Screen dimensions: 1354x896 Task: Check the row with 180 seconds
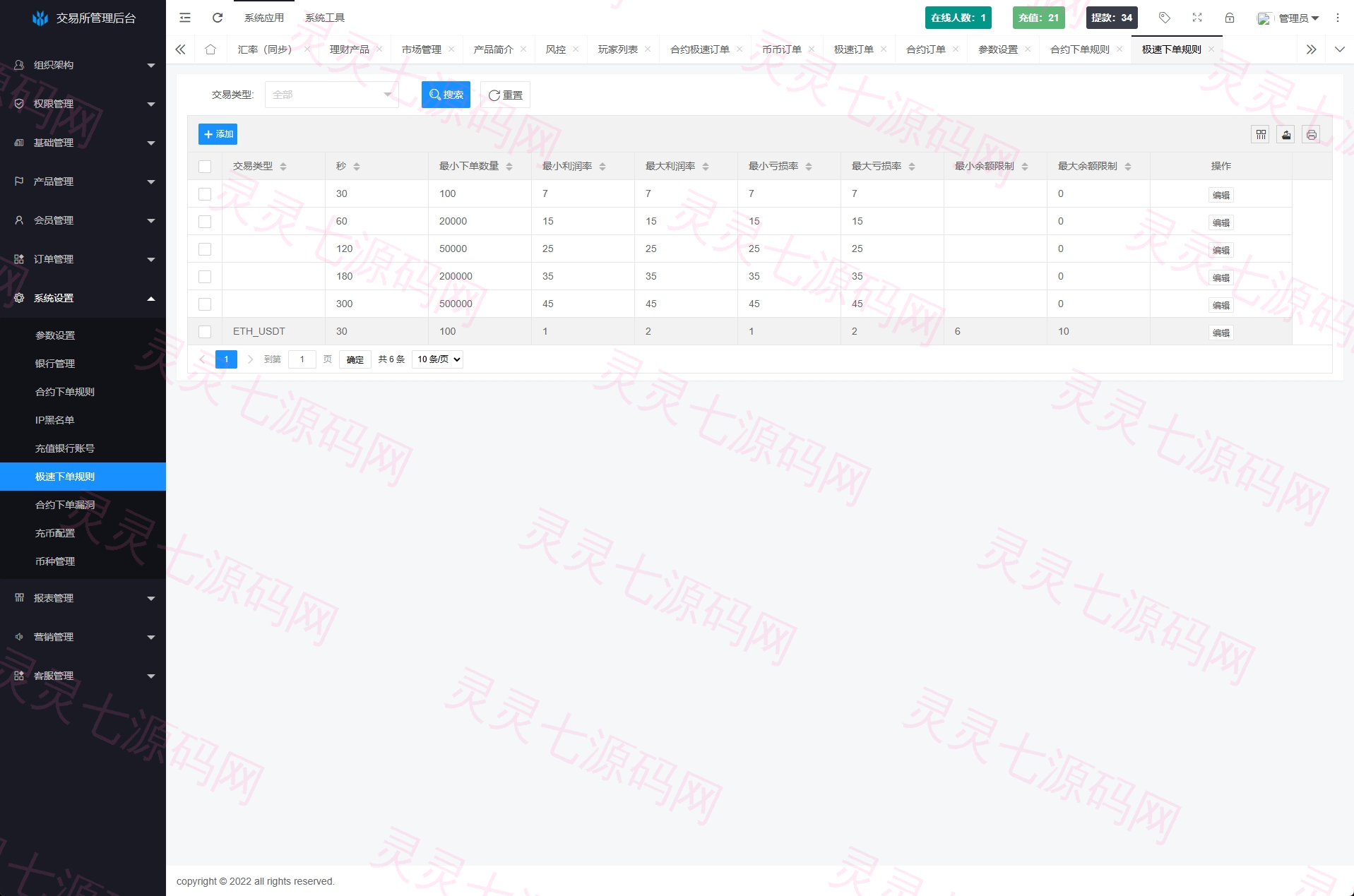205,277
